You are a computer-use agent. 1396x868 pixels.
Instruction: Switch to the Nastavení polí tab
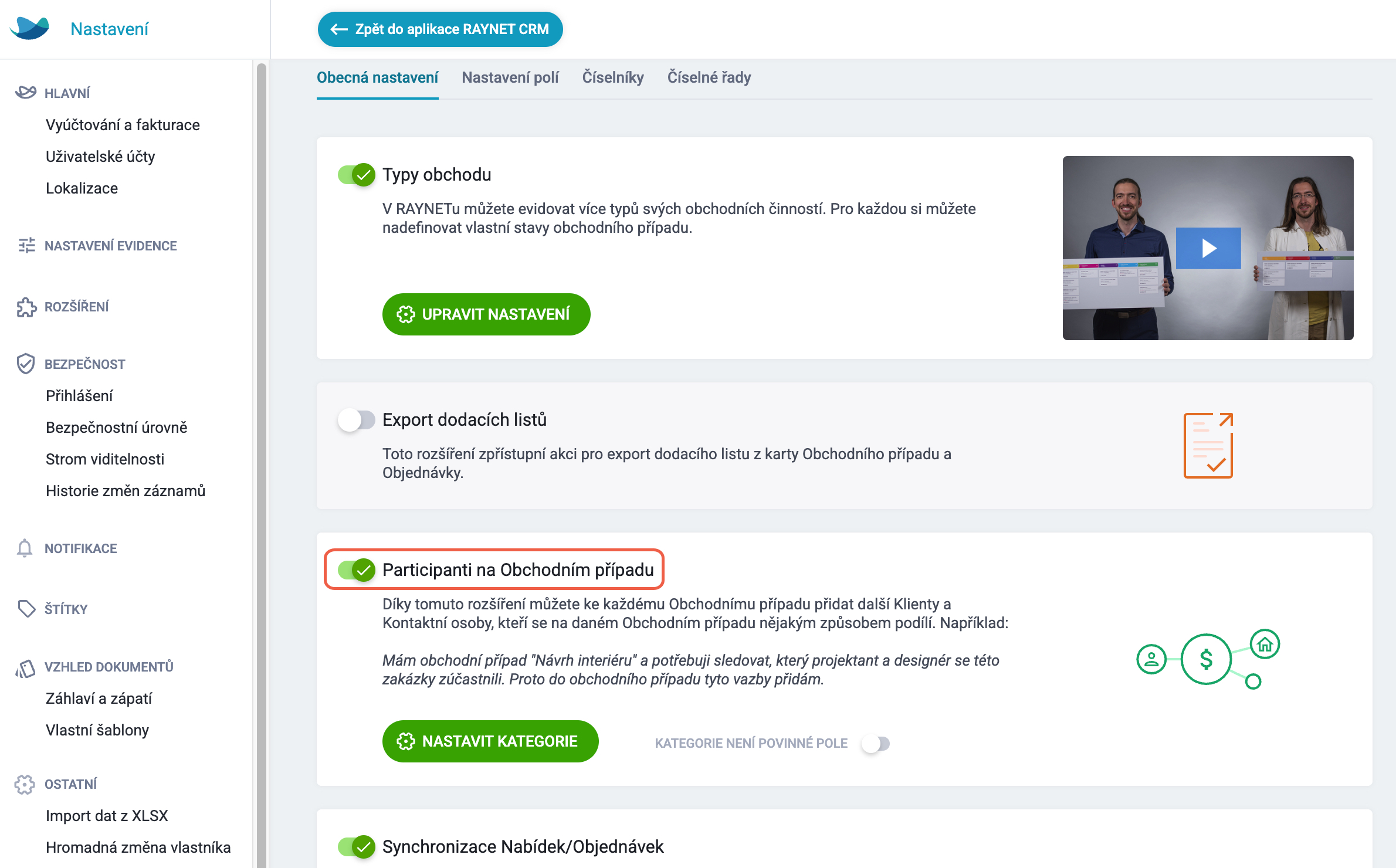coord(510,77)
